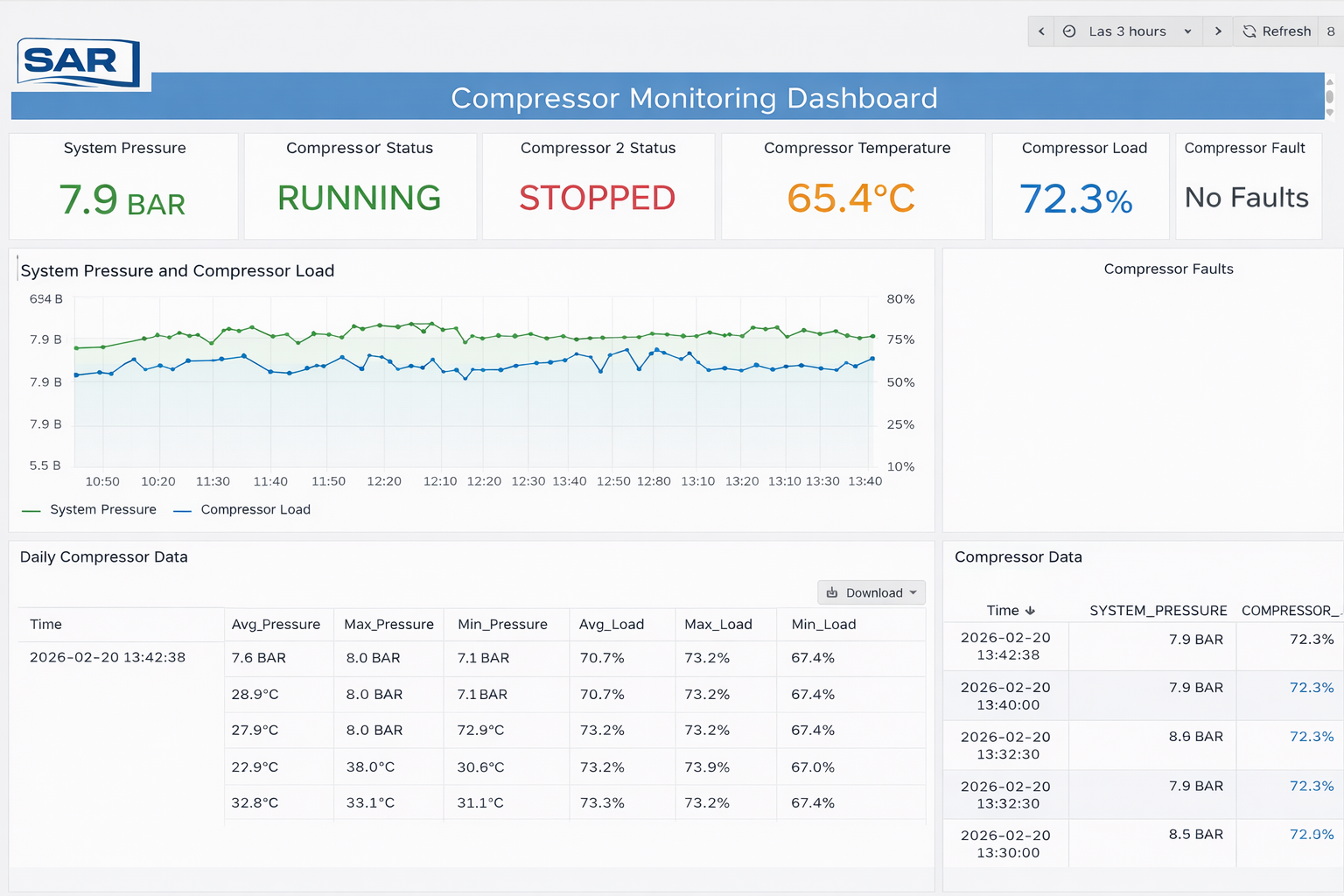Sort by Avg_Pressure column header
Screen dimensions: 1344x896
click(276, 625)
